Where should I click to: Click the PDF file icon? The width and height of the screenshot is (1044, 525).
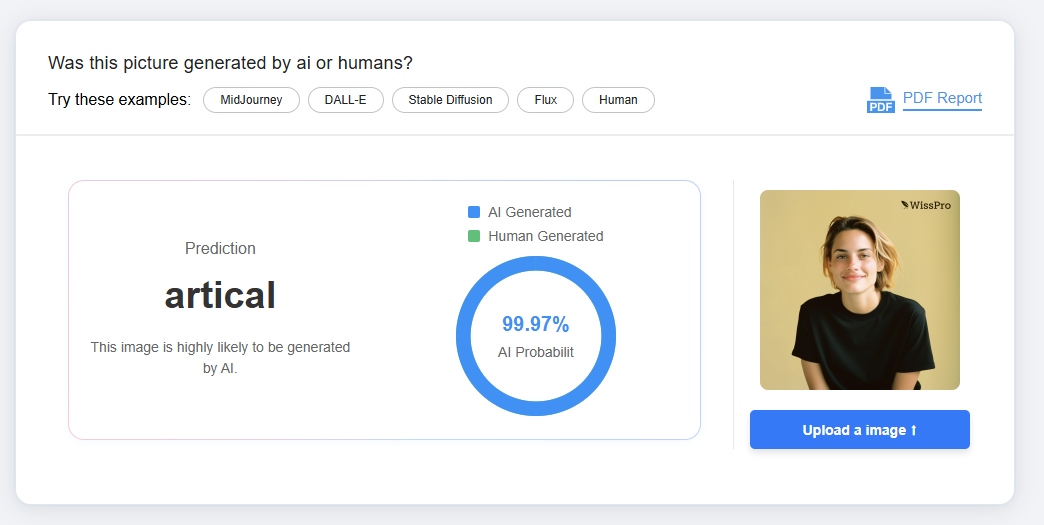click(x=880, y=100)
